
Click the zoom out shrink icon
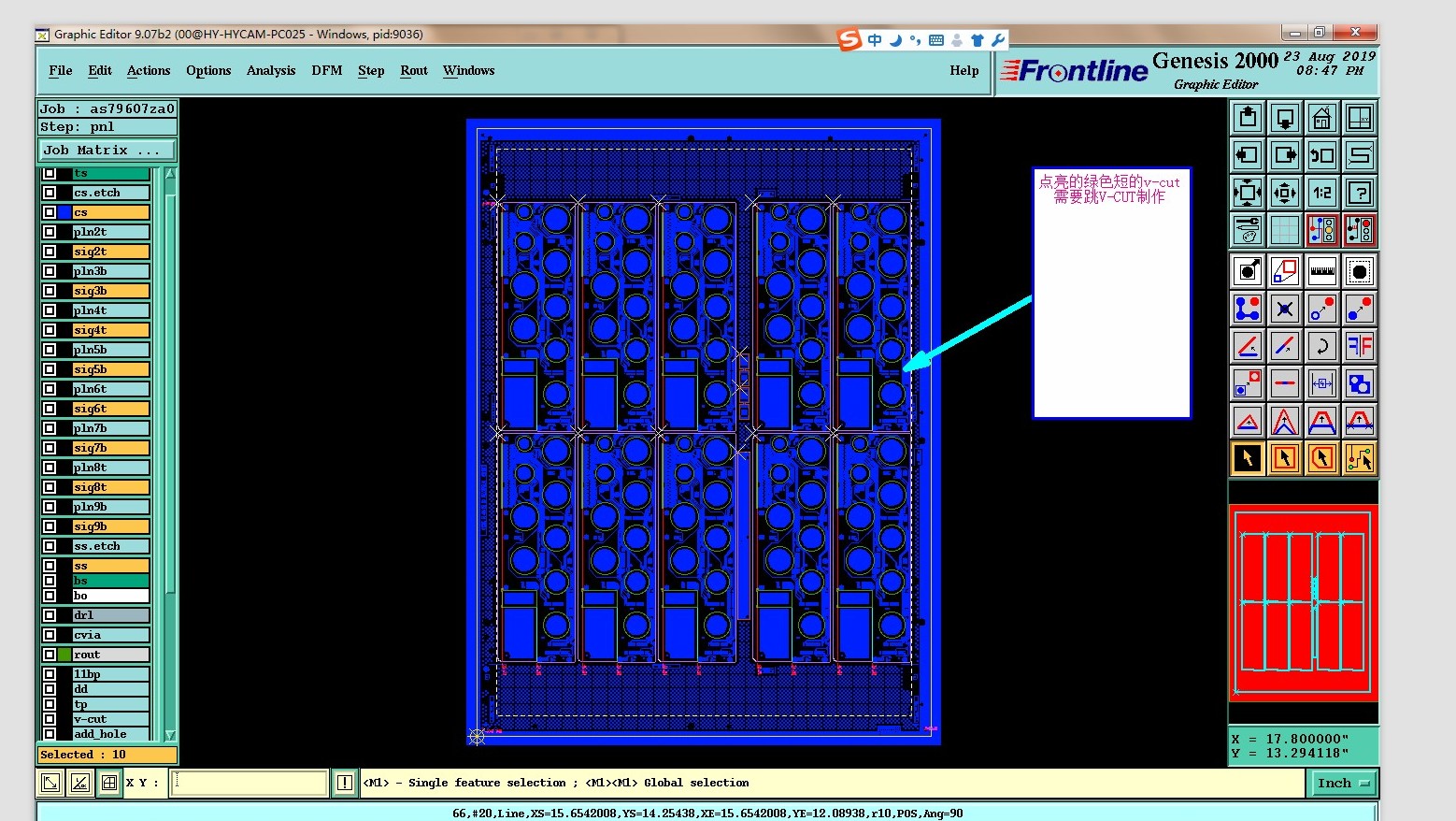point(1285,193)
